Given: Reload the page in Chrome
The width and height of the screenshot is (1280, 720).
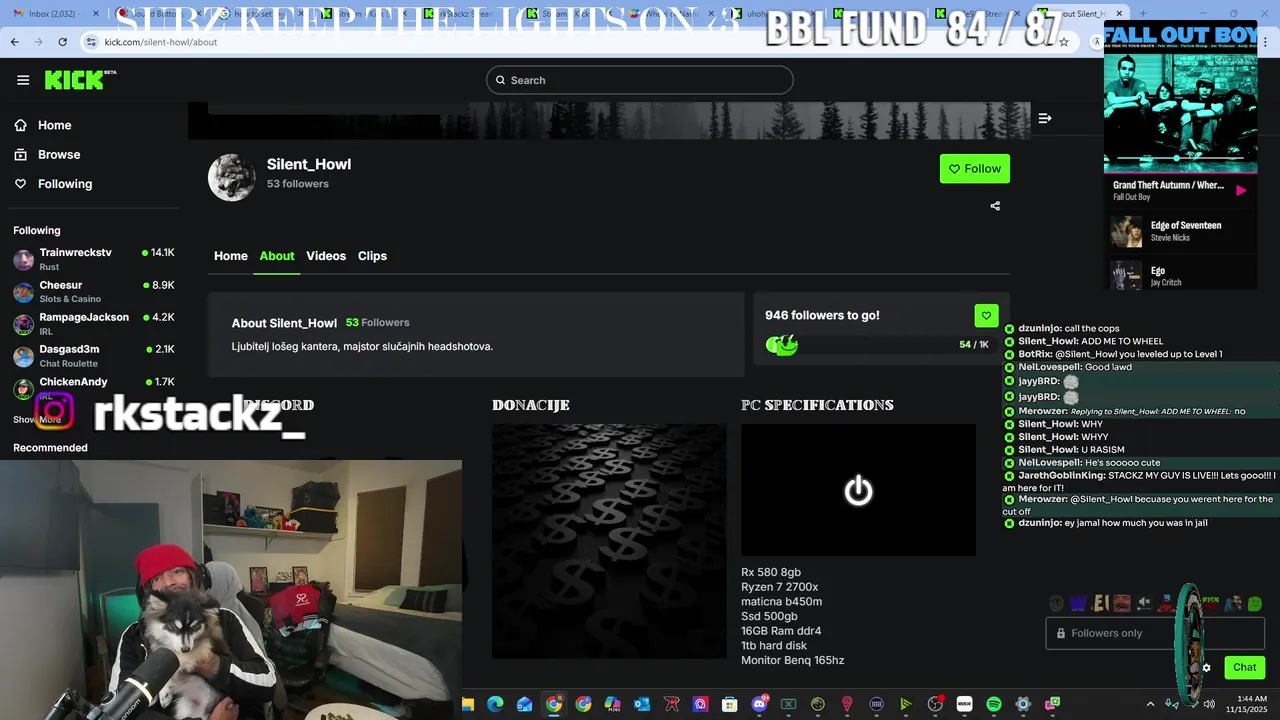Looking at the screenshot, I should [62, 42].
